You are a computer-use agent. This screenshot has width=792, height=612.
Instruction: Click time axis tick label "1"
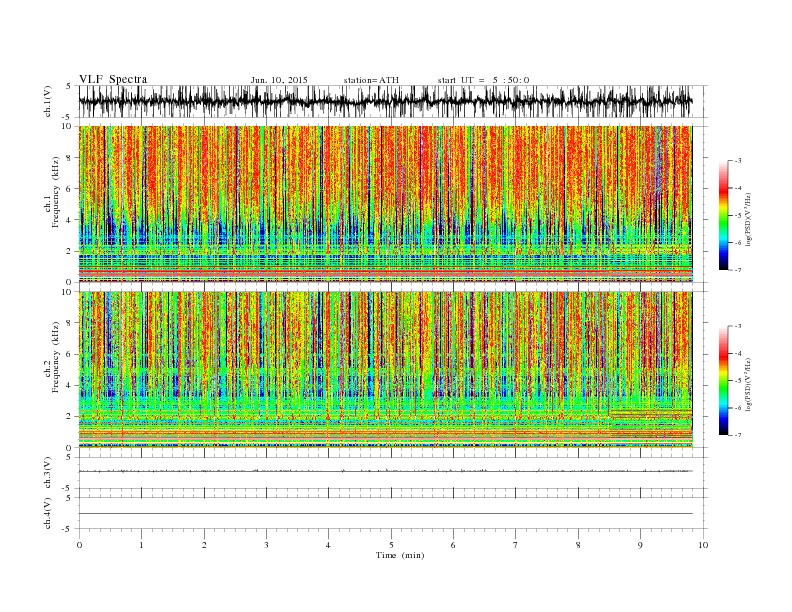pos(142,545)
